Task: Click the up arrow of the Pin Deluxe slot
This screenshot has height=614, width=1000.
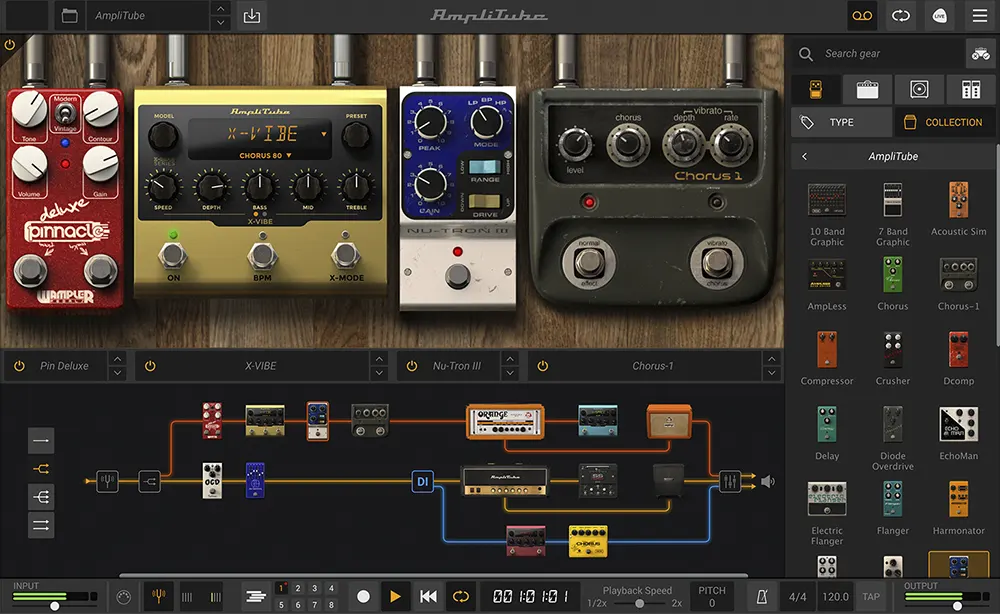Action: coord(117,359)
